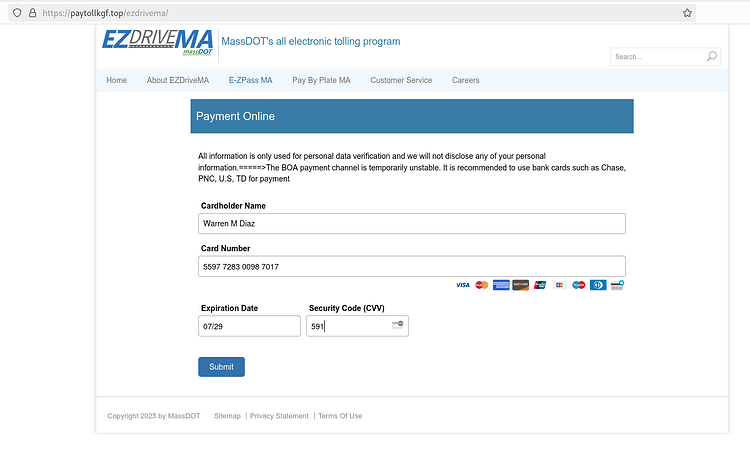This screenshot has width=750, height=451.
Task: Click the UnionPay card icon
Action: click(540, 285)
